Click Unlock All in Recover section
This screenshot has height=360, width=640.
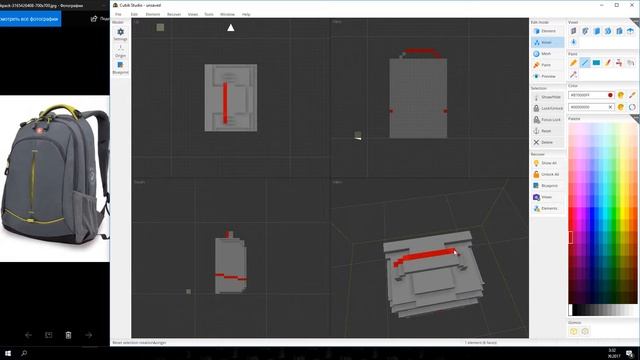[x=547, y=174]
